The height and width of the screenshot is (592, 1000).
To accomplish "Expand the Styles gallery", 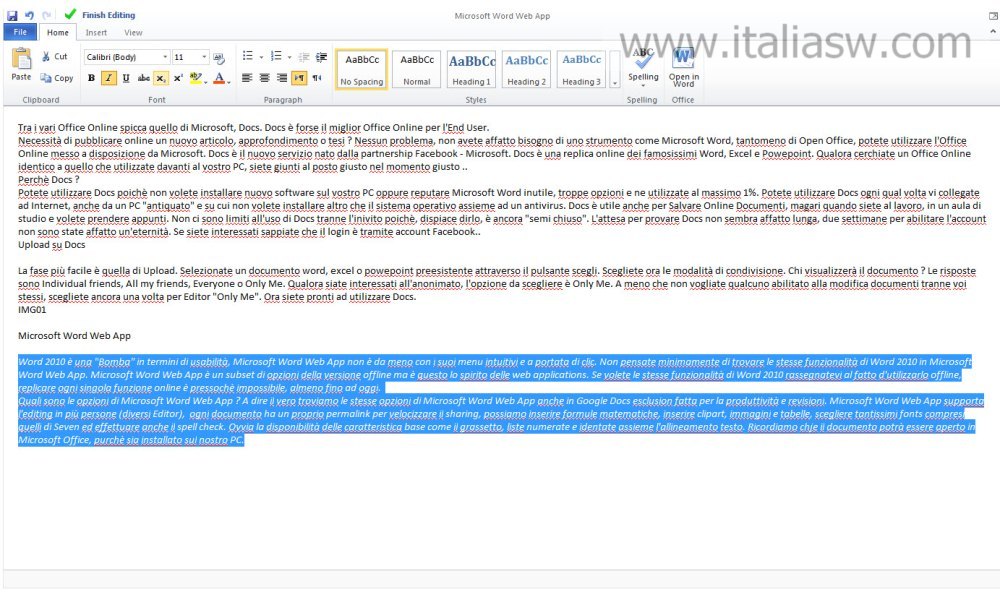I will pyautogui.click(x=615, y=70).
